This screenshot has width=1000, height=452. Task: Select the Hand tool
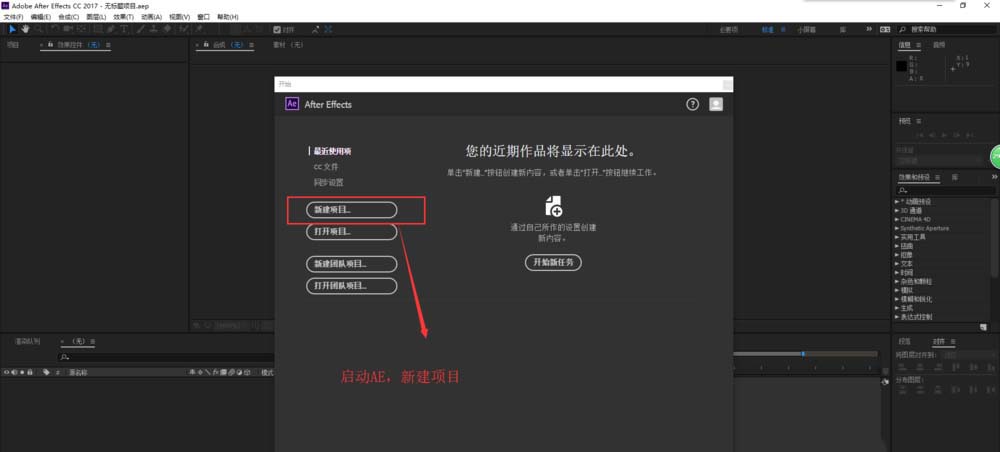[26, 29]
